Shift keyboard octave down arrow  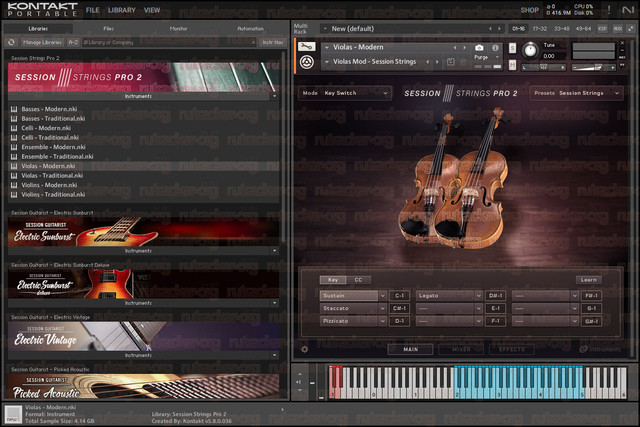coord(300,390)
